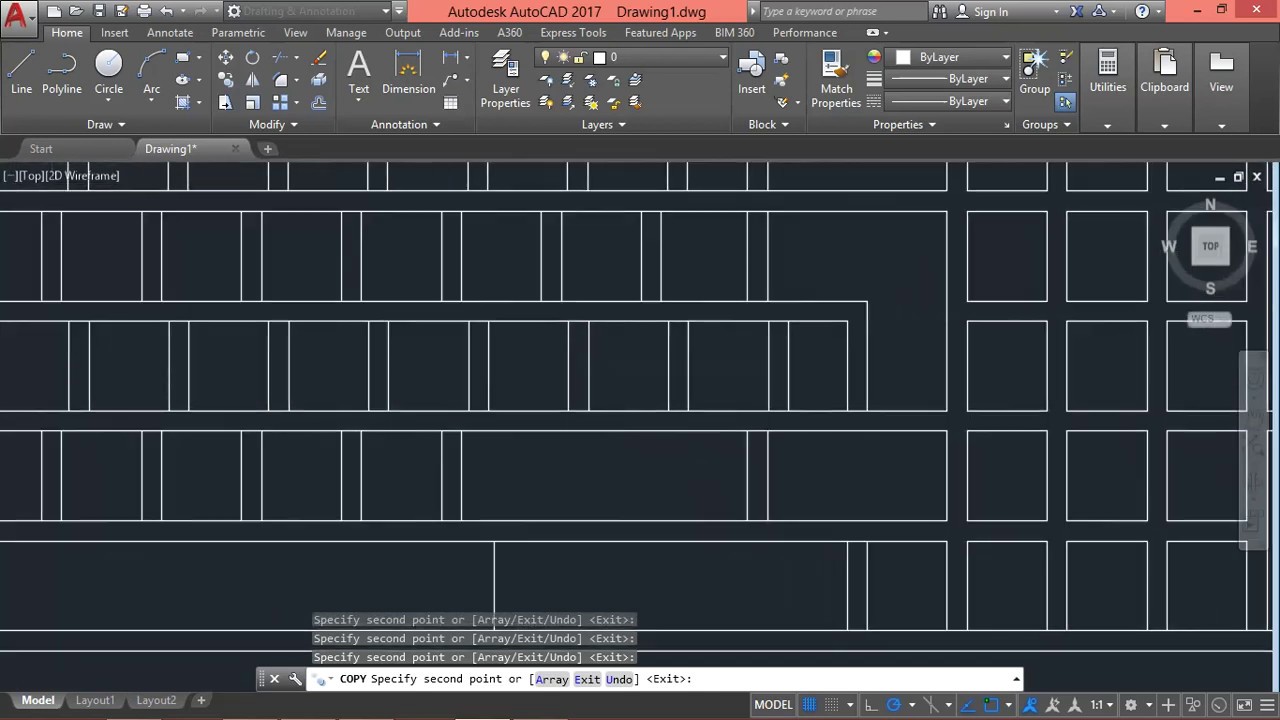1280x720 pixels.
Task: Select the Polyline tool
Action: click(62, 72)
